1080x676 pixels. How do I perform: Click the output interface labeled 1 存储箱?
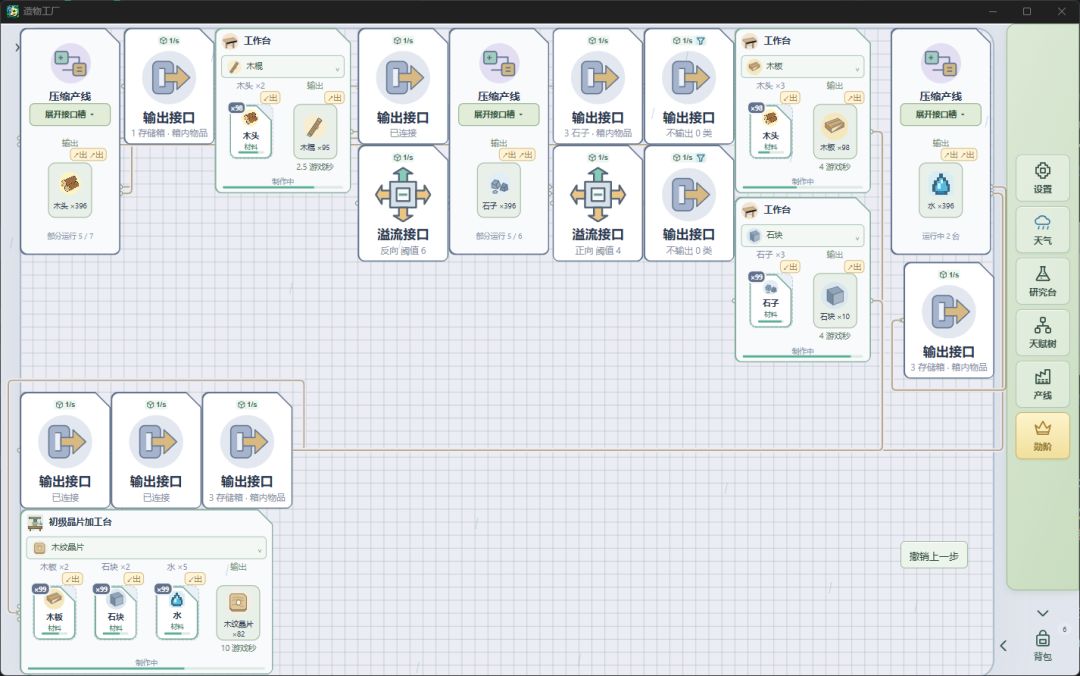pos(169,86)
